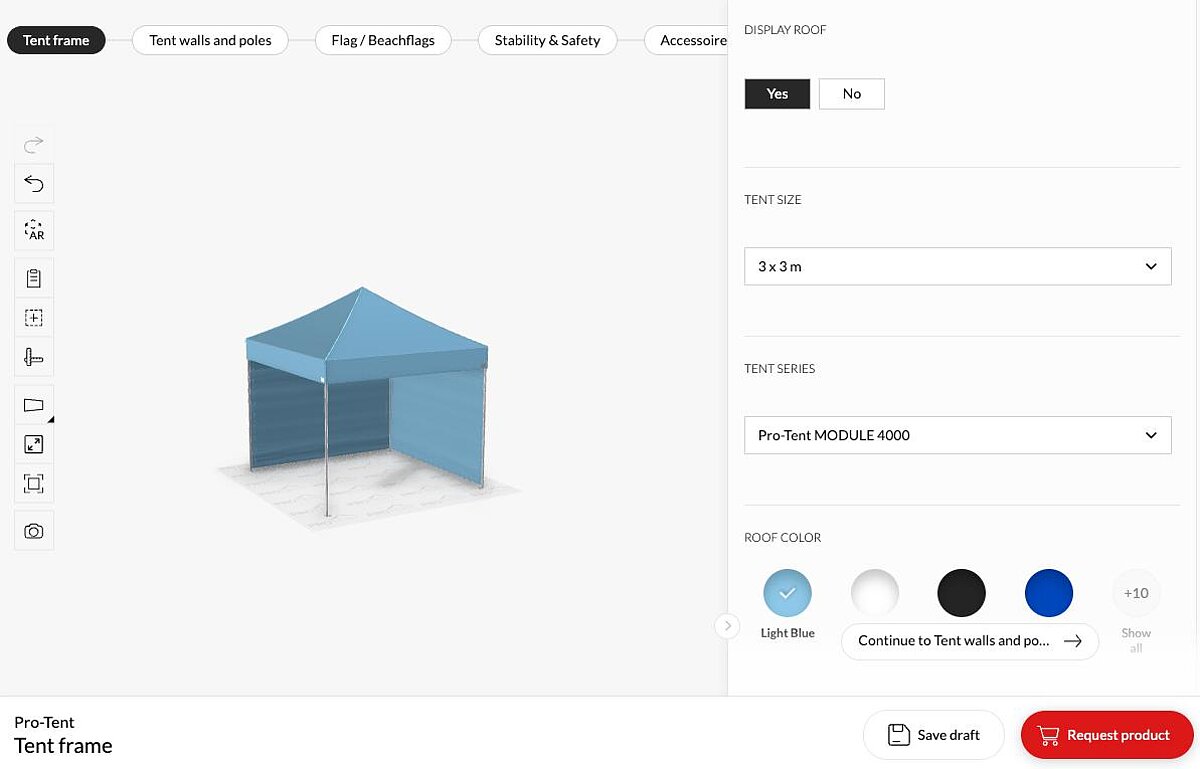The image size is (1200, 769).
Task: Expand the Tent Series dropdown
Action: click(x=957, y=436)
